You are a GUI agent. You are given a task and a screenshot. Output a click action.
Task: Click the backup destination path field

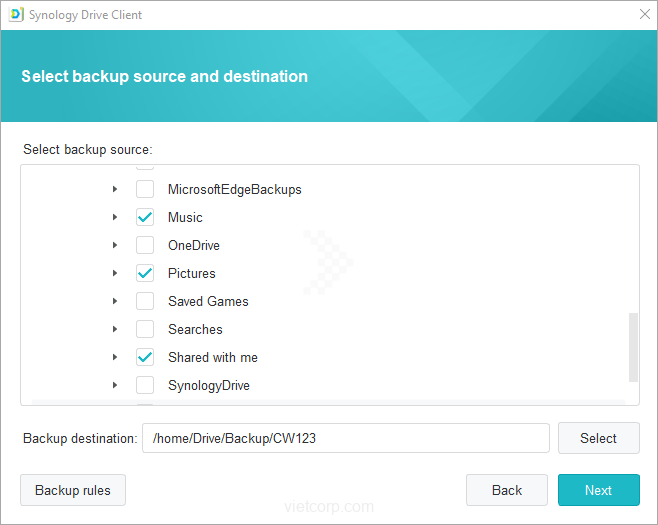pos(345,438)
